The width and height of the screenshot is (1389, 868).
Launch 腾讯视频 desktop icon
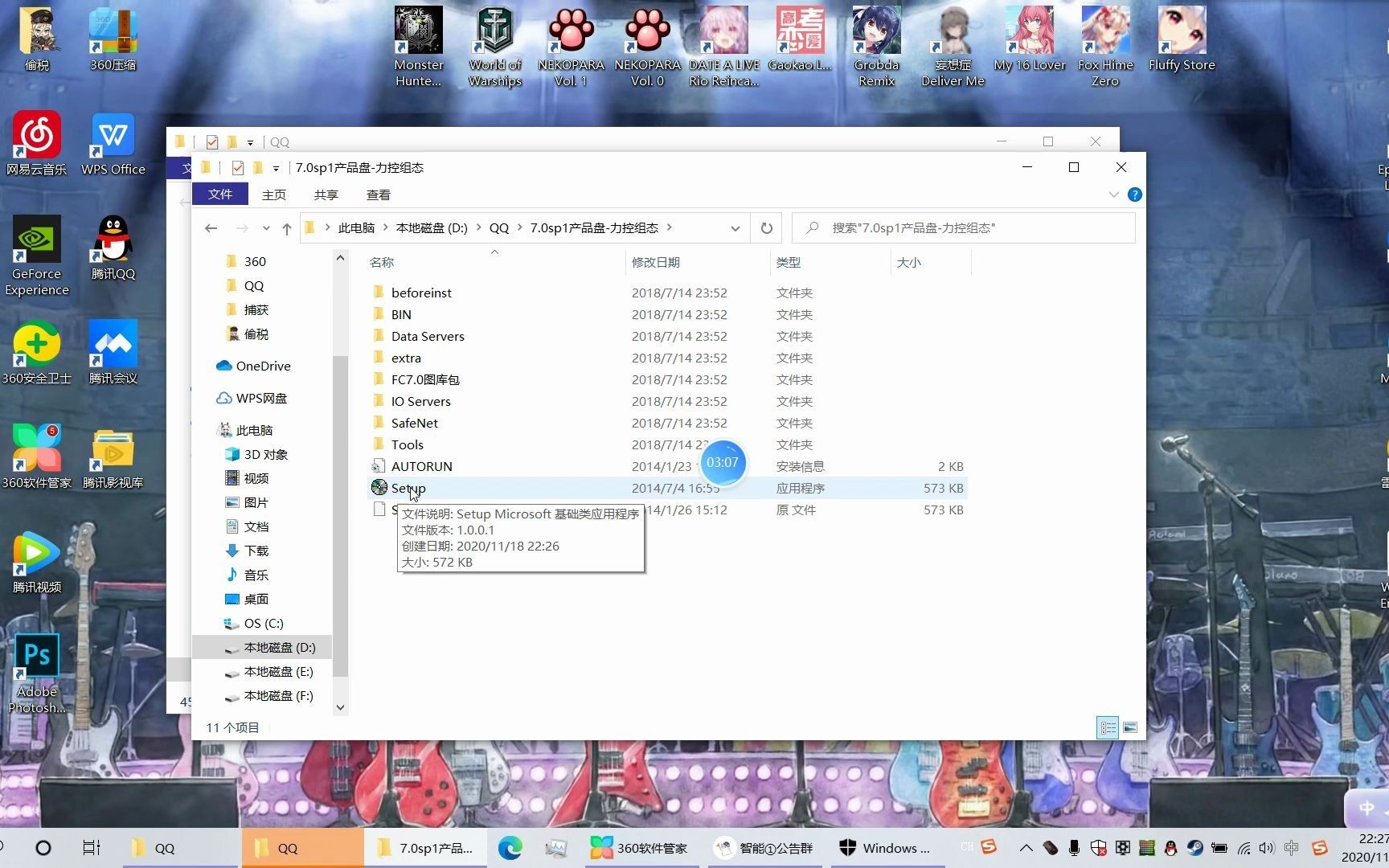click(x=36, y=561)
